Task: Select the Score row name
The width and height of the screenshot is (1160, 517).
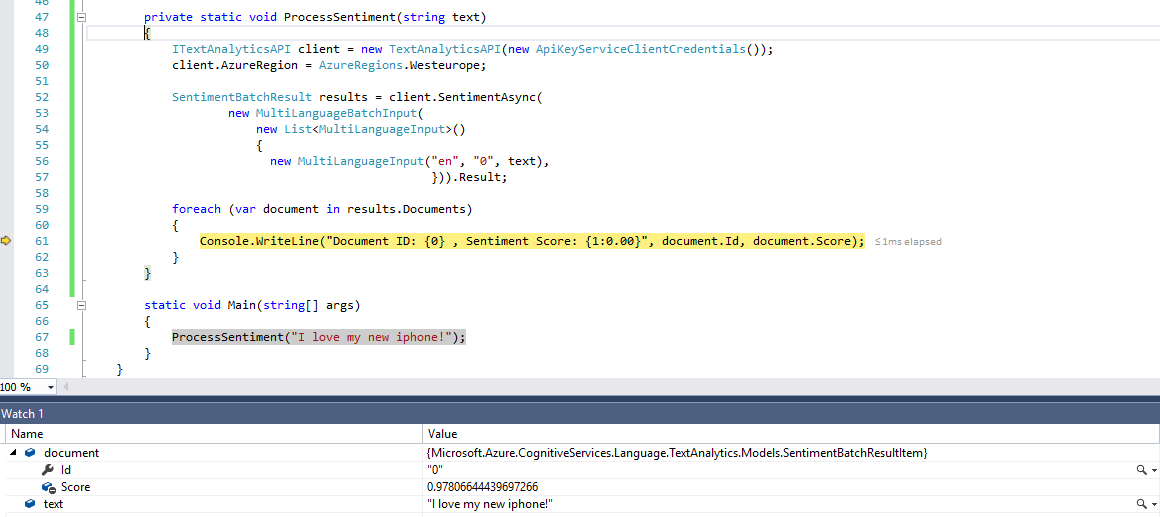Action: (x=75, y=487)
